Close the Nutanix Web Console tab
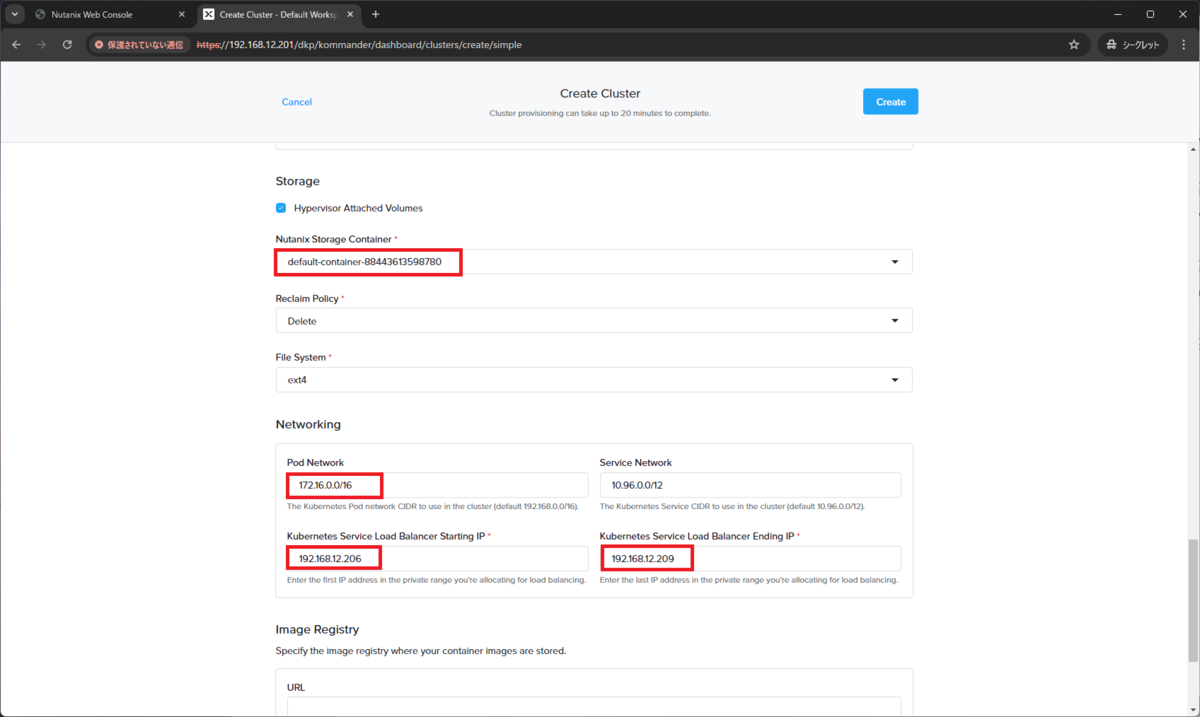This screenshot has height=717, width=1200. [x=181, y=15]
